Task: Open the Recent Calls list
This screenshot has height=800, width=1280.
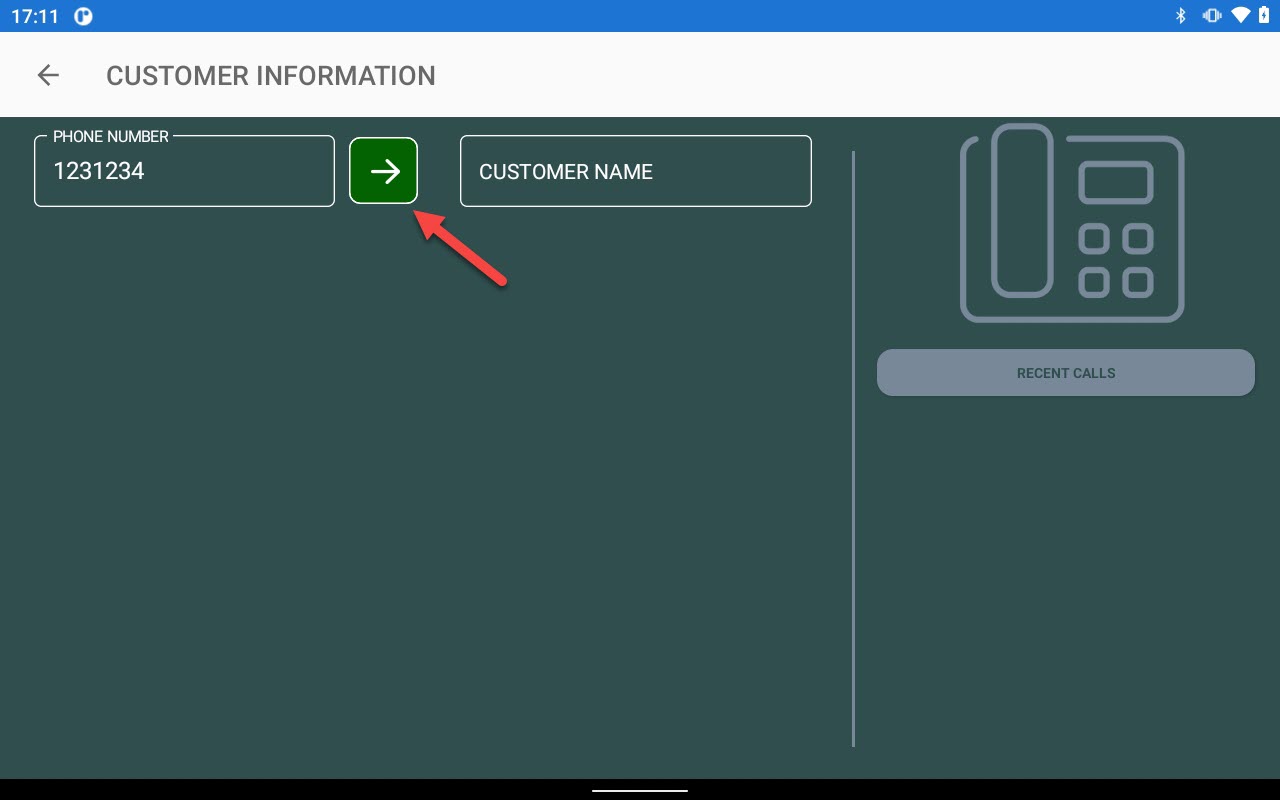Action: [x=1065, y=373]
